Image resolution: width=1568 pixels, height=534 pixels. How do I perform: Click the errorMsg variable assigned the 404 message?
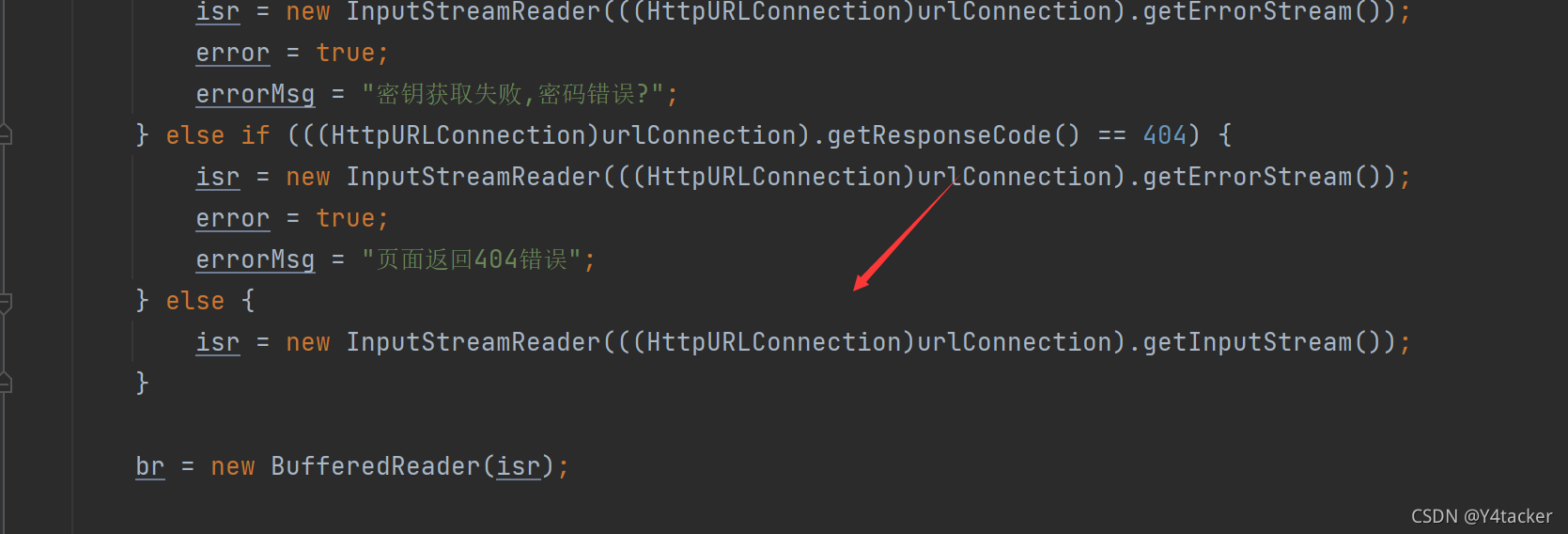[x=256, y=259]
